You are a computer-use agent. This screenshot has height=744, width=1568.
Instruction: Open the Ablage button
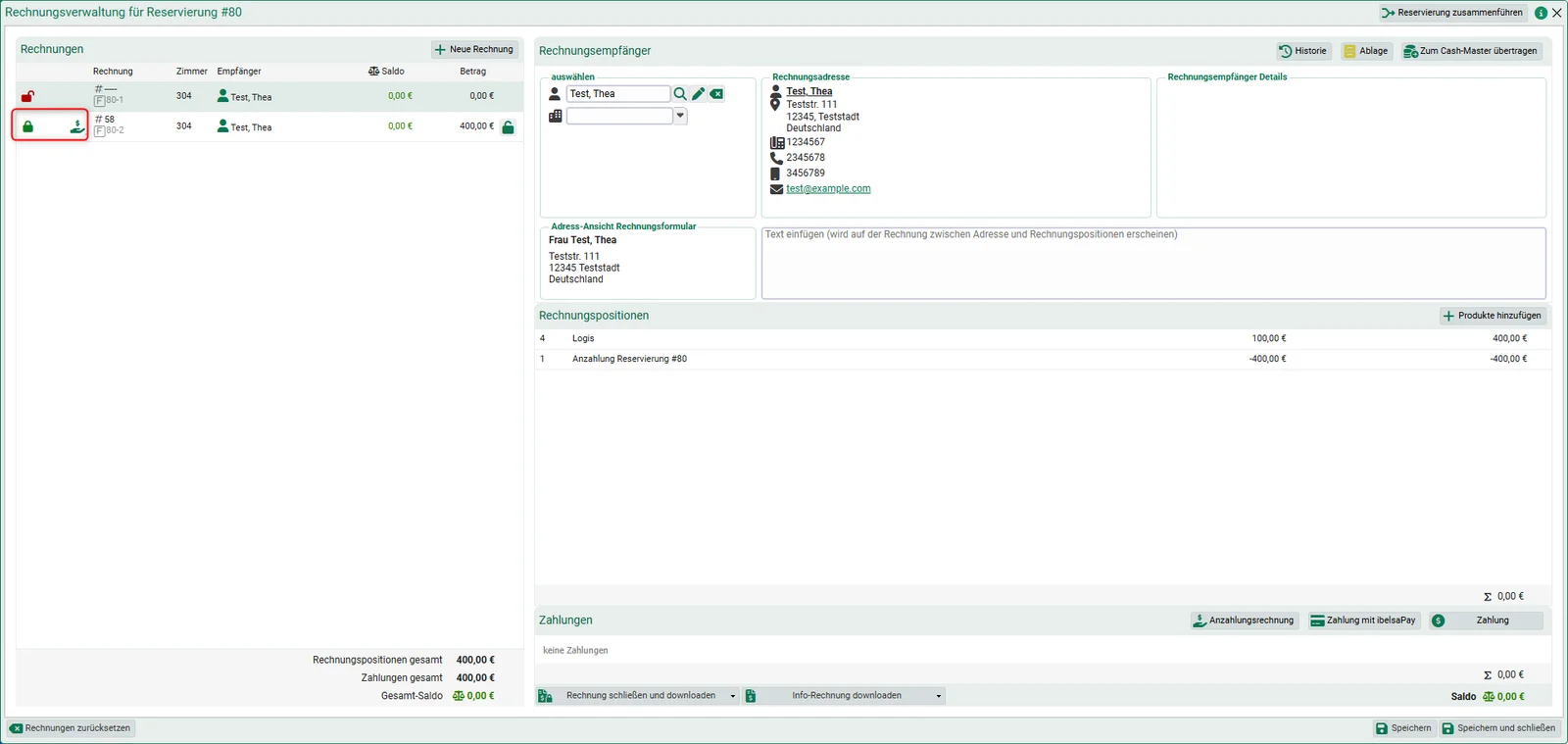(x=1366, y=51)
